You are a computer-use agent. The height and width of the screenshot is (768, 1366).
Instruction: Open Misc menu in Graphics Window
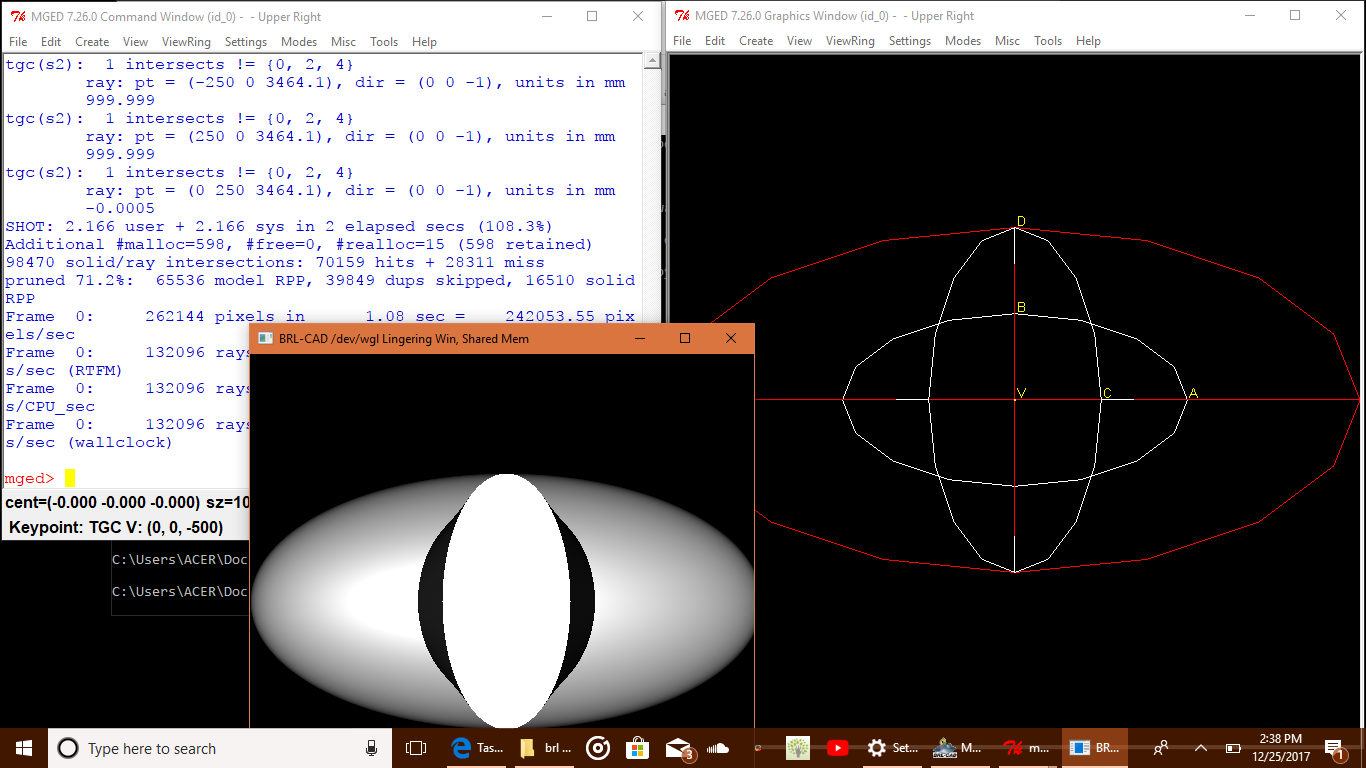(x=1008, y=41)
